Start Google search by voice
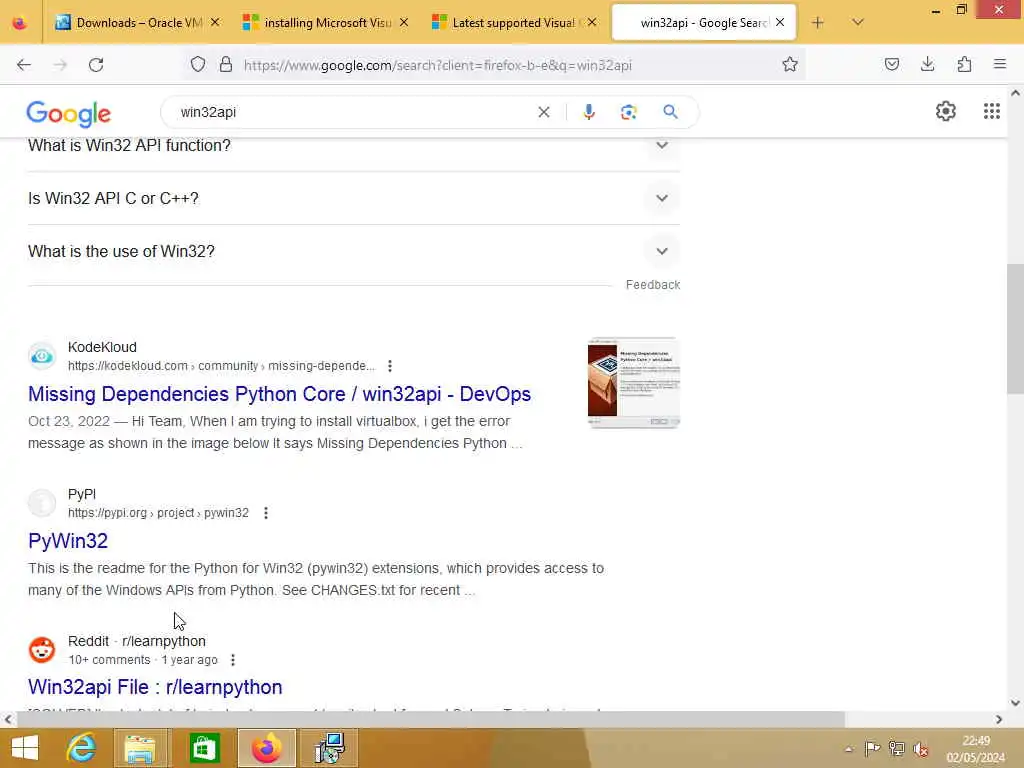This screenshot has height=768, width=1024. [x=589, y=112]
